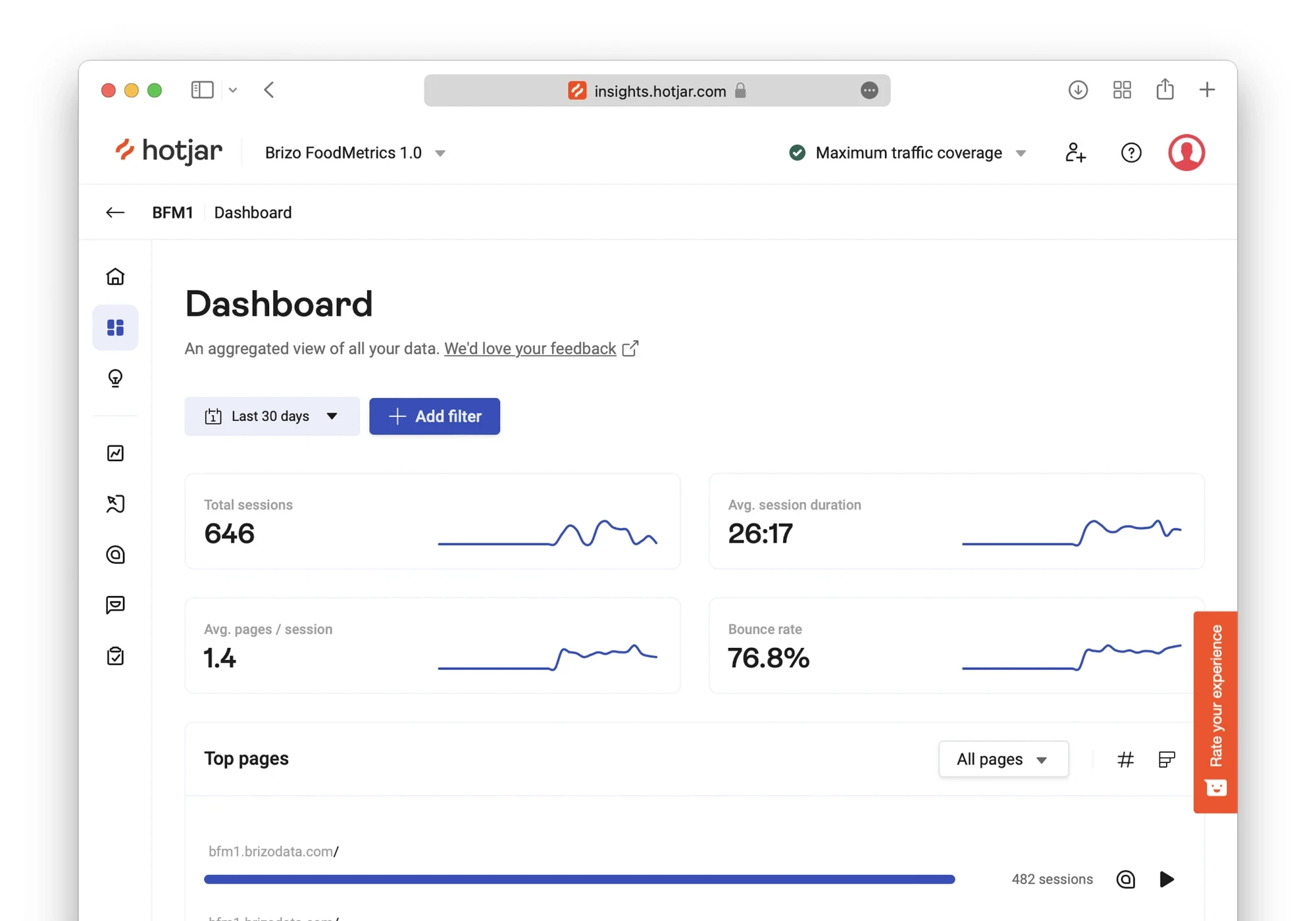Click the 76.8% bounce rate value

[x=769, y=658]
